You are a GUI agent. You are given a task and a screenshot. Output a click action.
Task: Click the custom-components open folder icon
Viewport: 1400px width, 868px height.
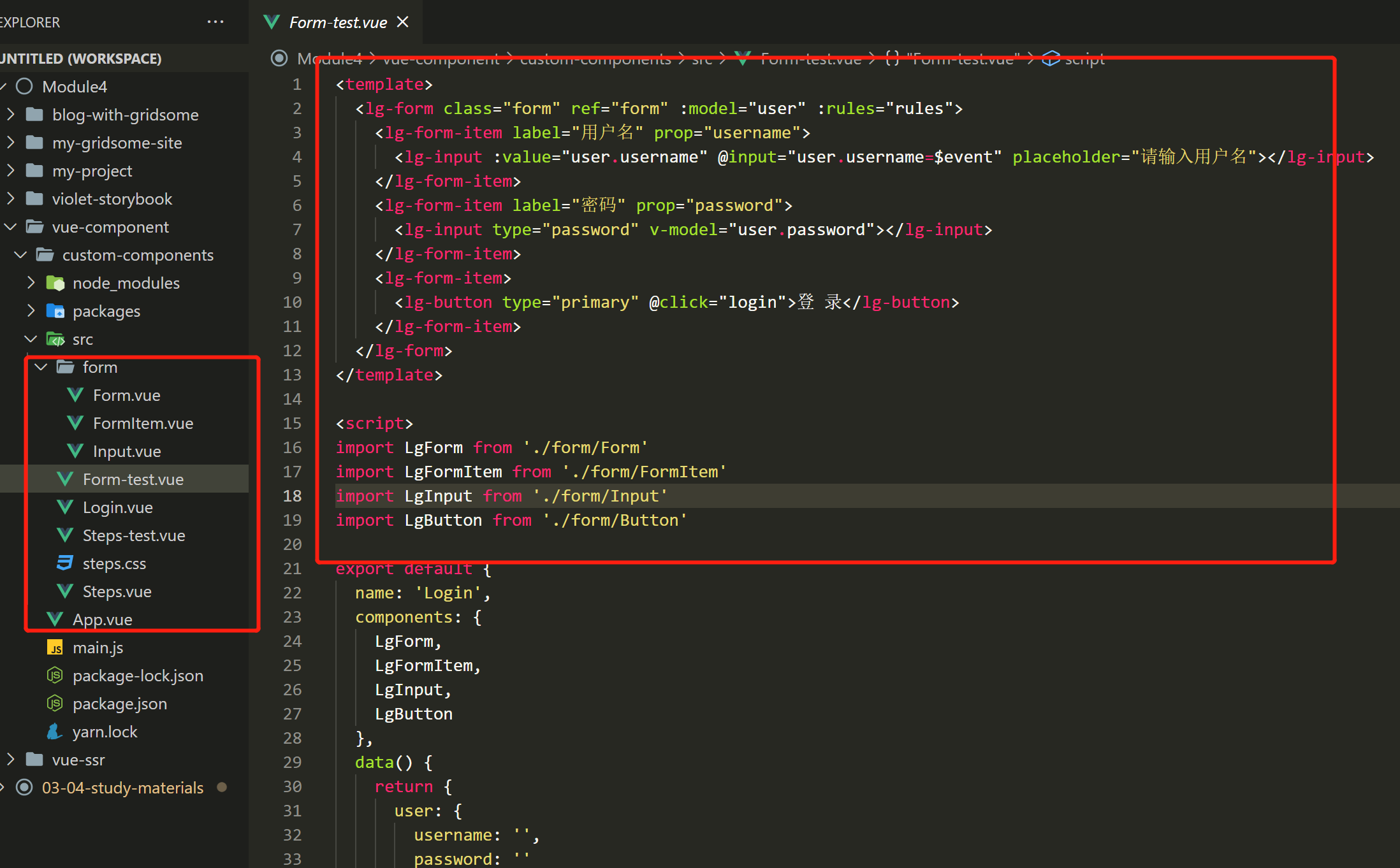click(x=45, y=255)
